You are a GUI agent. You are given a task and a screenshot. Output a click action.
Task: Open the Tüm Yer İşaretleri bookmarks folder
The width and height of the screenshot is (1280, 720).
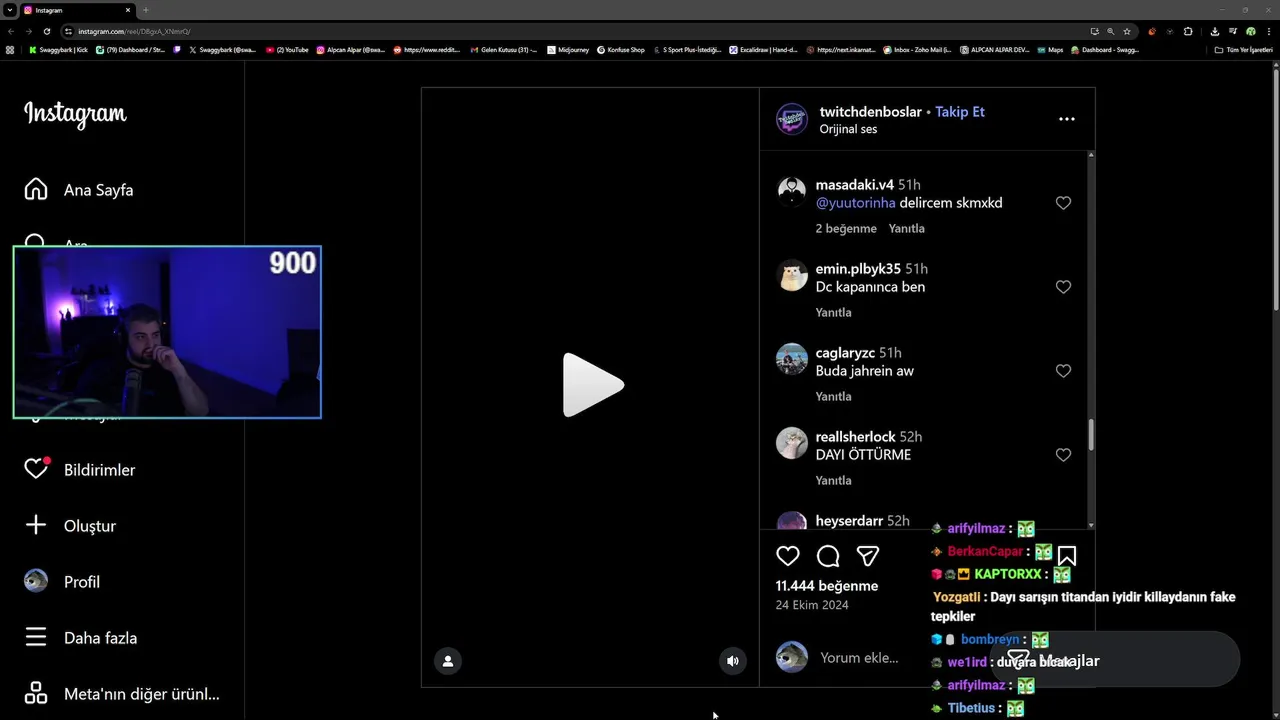pyautogui.click(x=1243, y=50)
